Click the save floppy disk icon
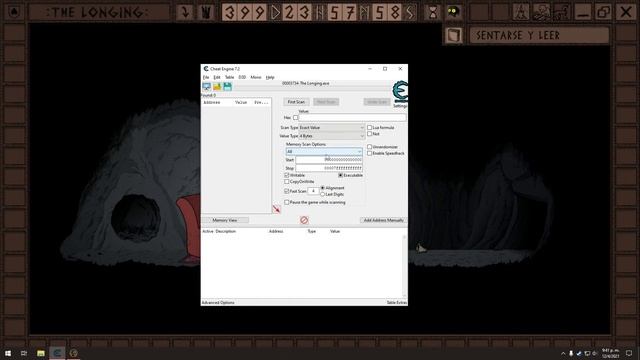 [x=227, y=87]
